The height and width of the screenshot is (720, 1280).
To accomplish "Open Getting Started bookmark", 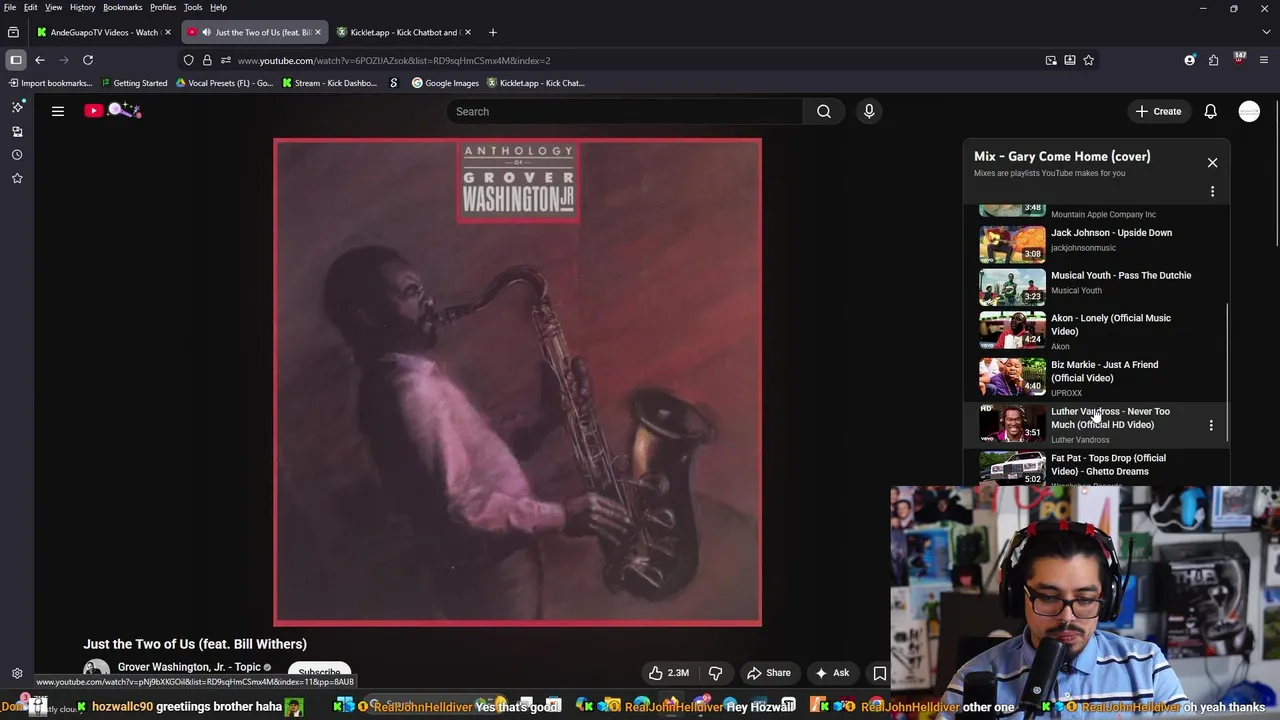I will [134, 83].
